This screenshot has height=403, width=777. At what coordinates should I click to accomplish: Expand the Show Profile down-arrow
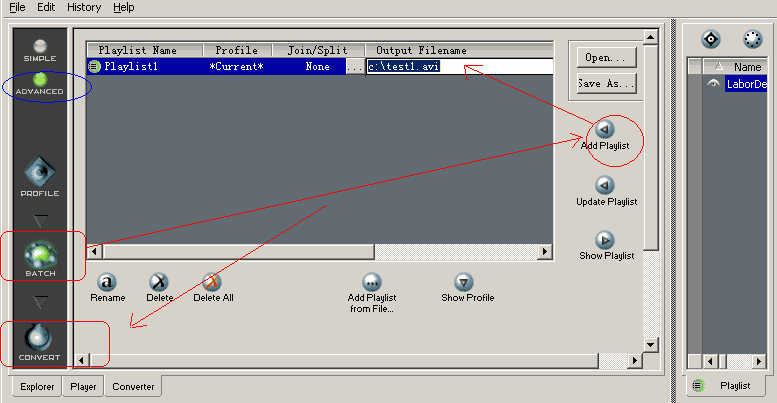(463, 282)
